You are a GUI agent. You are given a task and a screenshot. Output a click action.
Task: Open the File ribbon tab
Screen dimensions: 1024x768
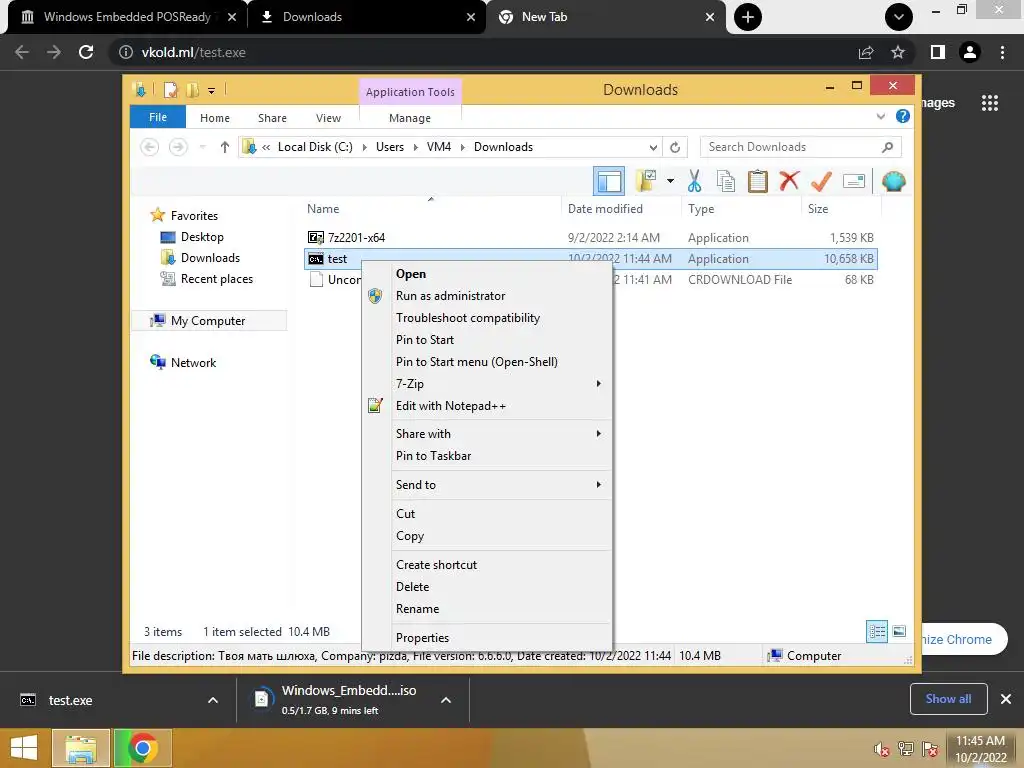click(158, 117)
